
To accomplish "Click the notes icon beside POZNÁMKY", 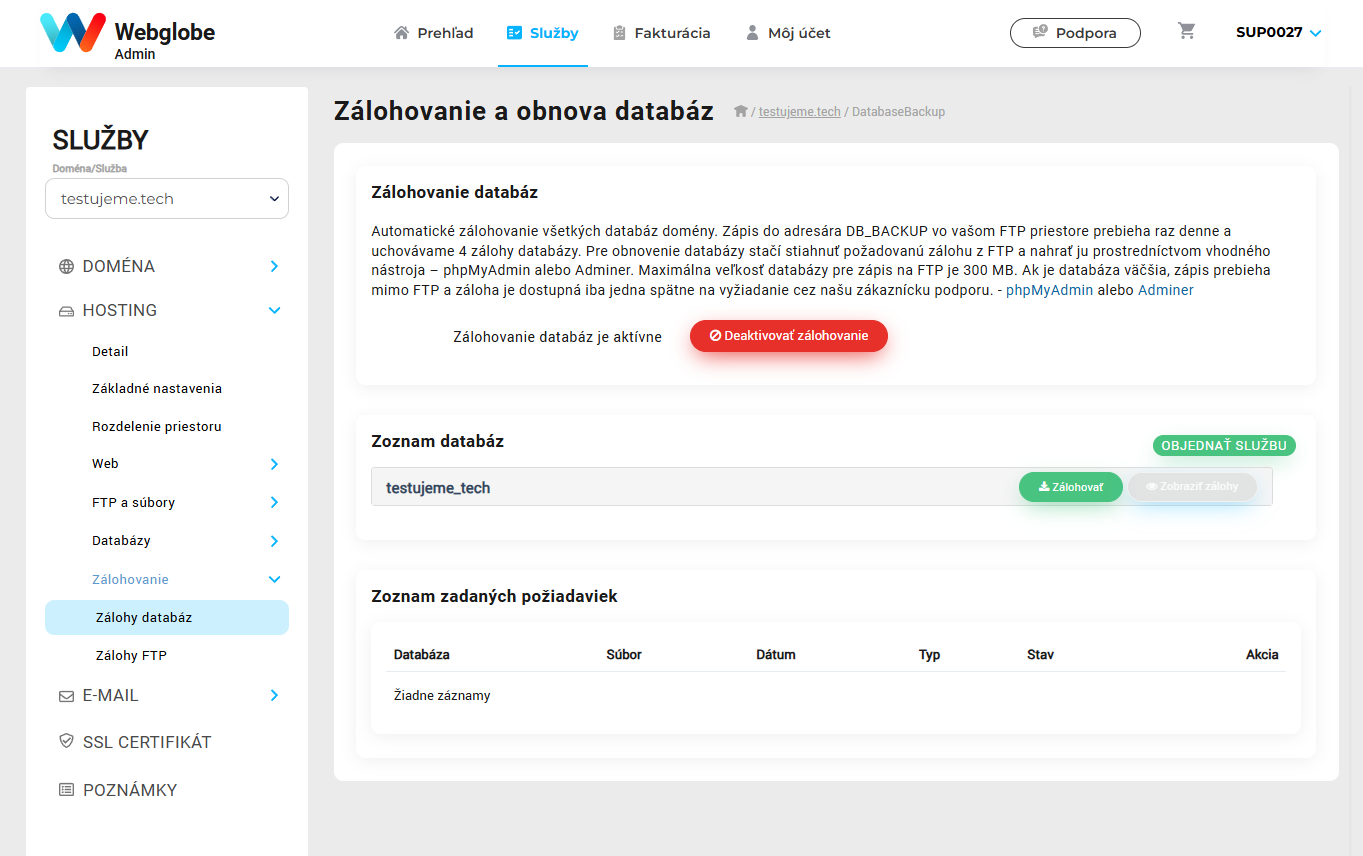I will 67,790.
